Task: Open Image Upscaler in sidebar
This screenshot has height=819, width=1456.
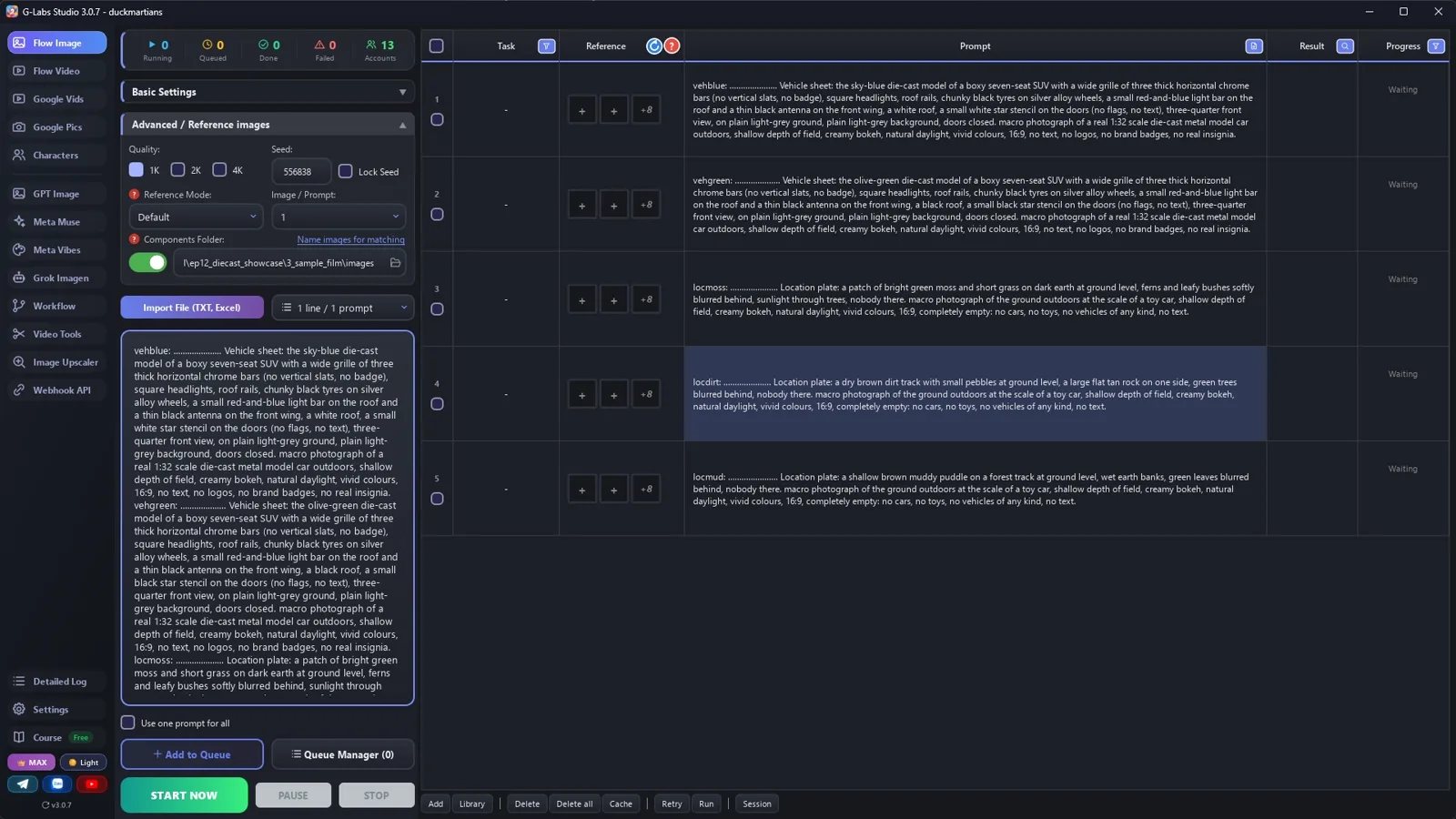Action: pyautogui.click(x=56, y=362)
